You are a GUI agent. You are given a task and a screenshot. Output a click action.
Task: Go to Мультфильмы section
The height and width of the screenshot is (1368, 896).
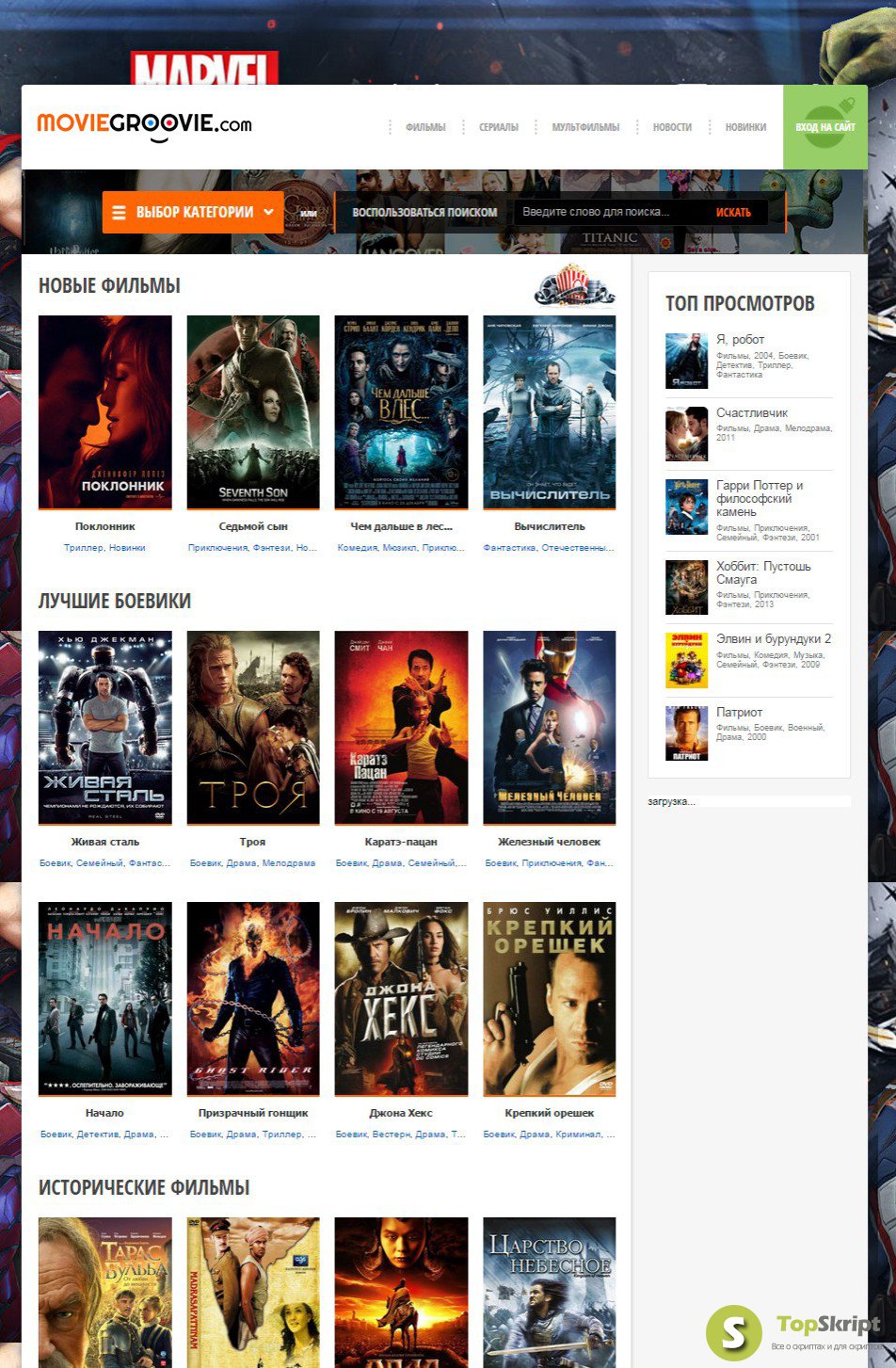[x=585, y=127]
